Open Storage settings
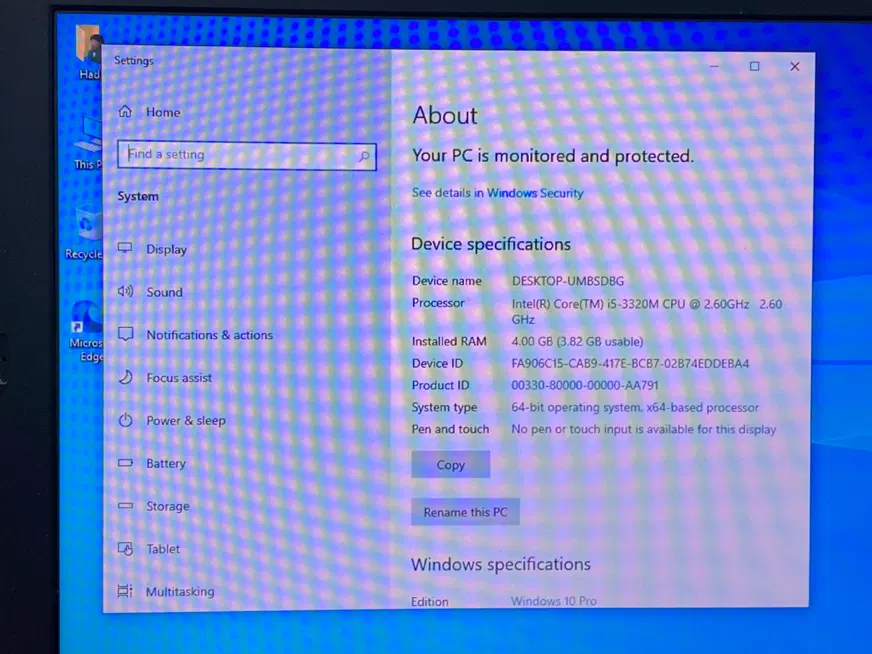 pyautogui.click(x=167, y=507)
